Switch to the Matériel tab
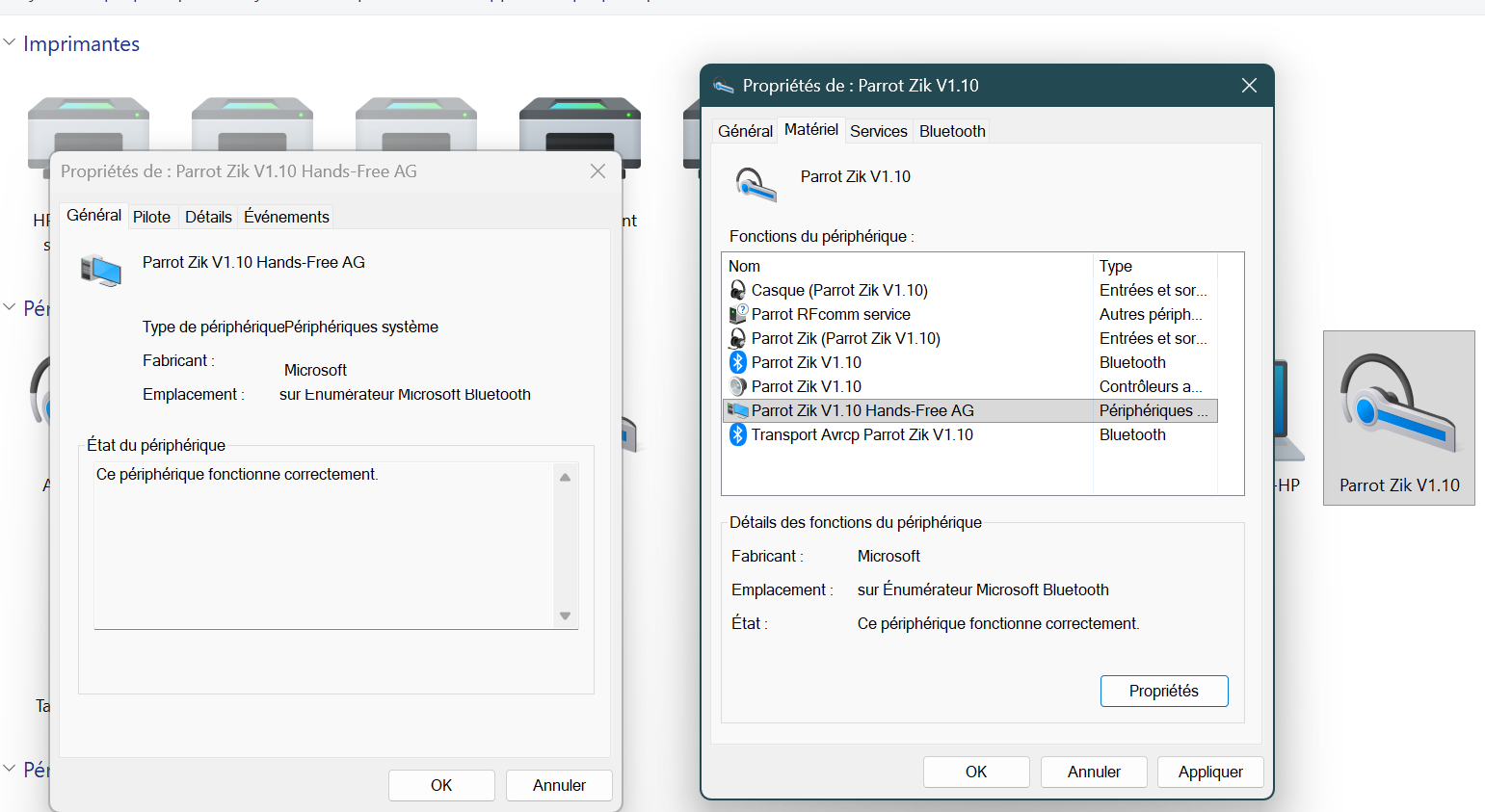Viewport: 1485px width, 812px height. point(811,129)
